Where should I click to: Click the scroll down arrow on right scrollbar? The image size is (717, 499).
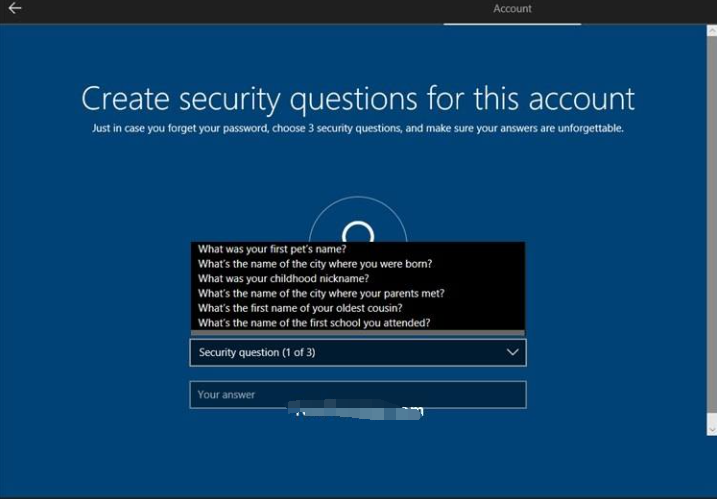pyautogui.click(x=711, y=429)
